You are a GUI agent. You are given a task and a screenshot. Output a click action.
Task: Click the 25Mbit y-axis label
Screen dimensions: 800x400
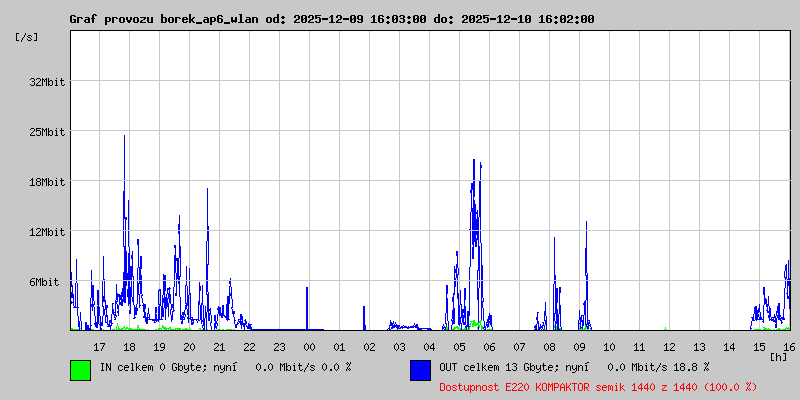tap(47, 132)
